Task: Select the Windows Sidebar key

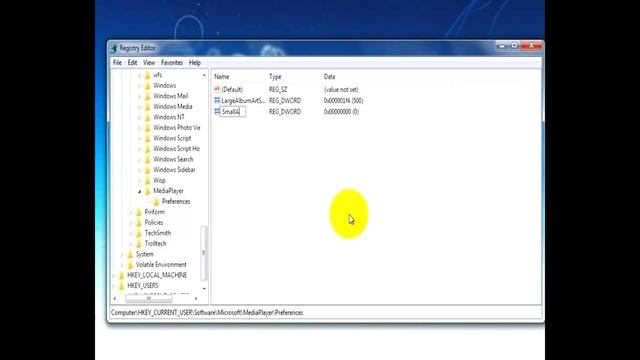Action: 174,170
